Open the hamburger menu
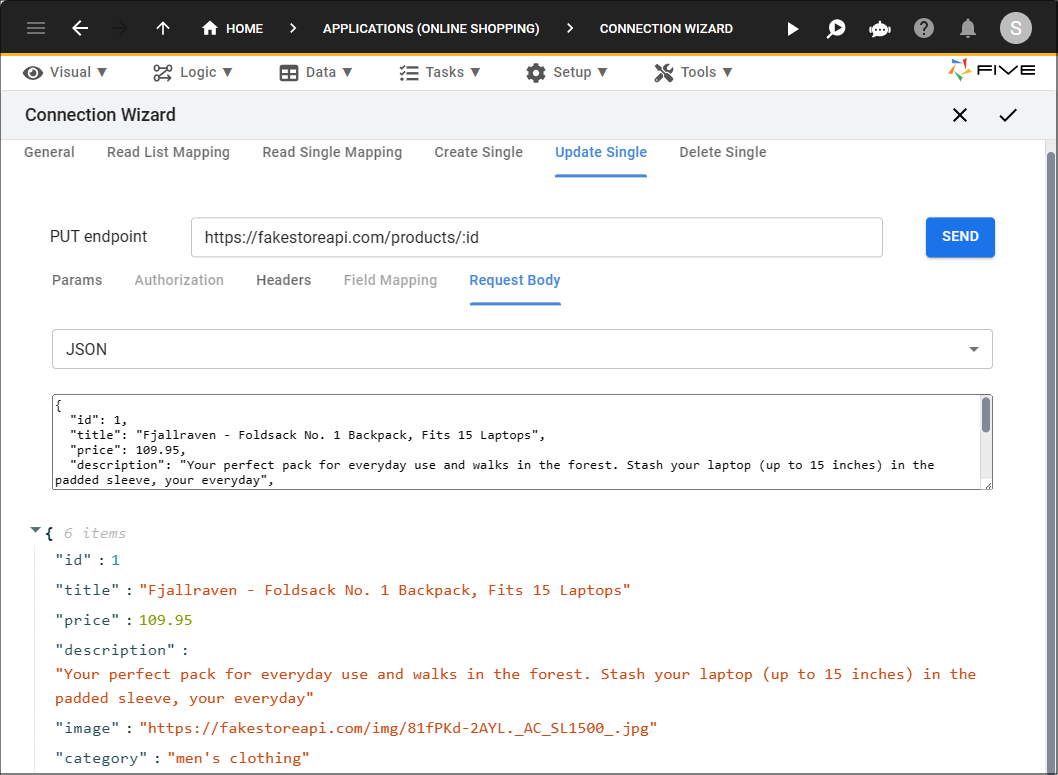 (x=36, y=28)
